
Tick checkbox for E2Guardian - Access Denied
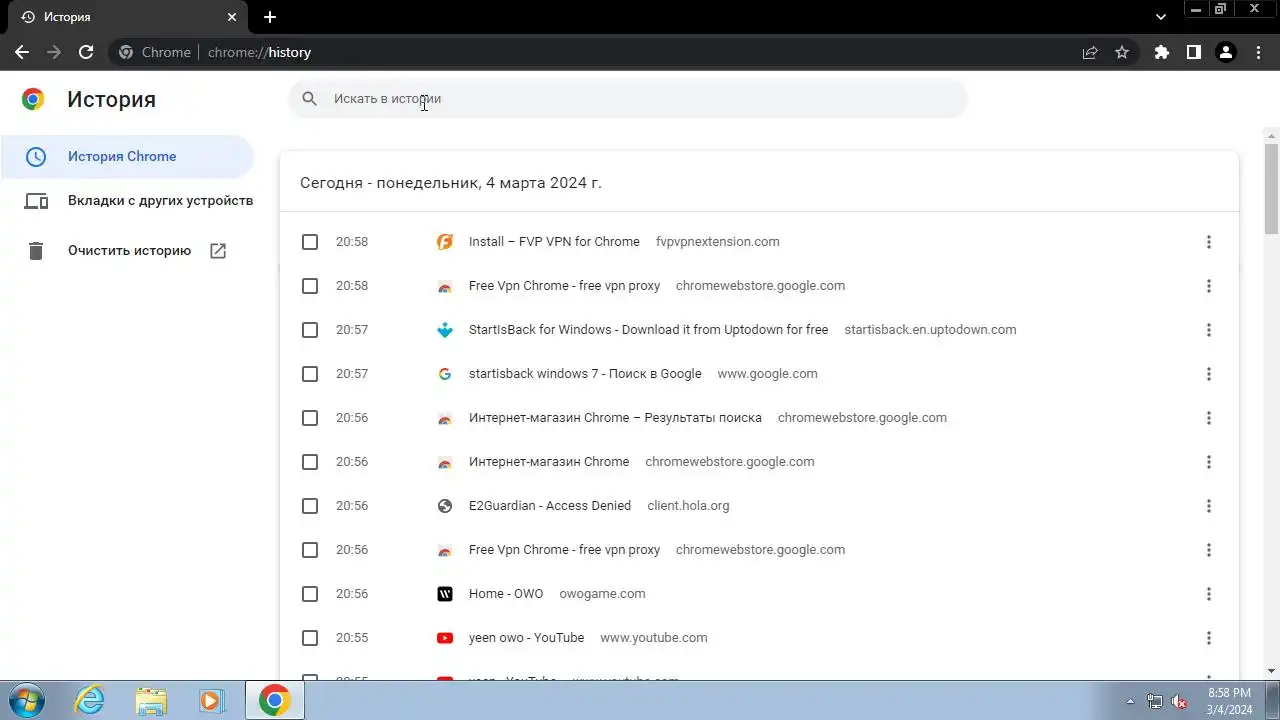pos(310,506)
